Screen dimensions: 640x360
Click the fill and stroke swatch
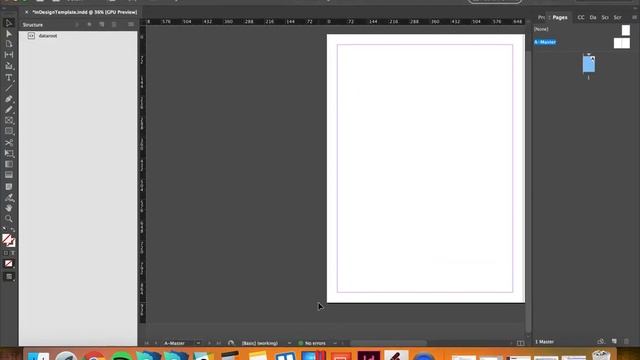click(8, 240)
